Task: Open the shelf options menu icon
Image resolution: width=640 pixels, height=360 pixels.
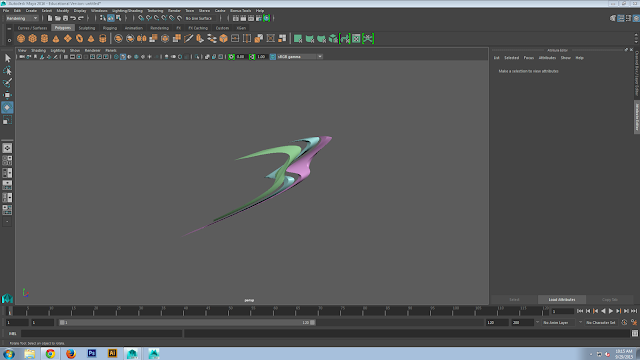Action: coord(9,40)
